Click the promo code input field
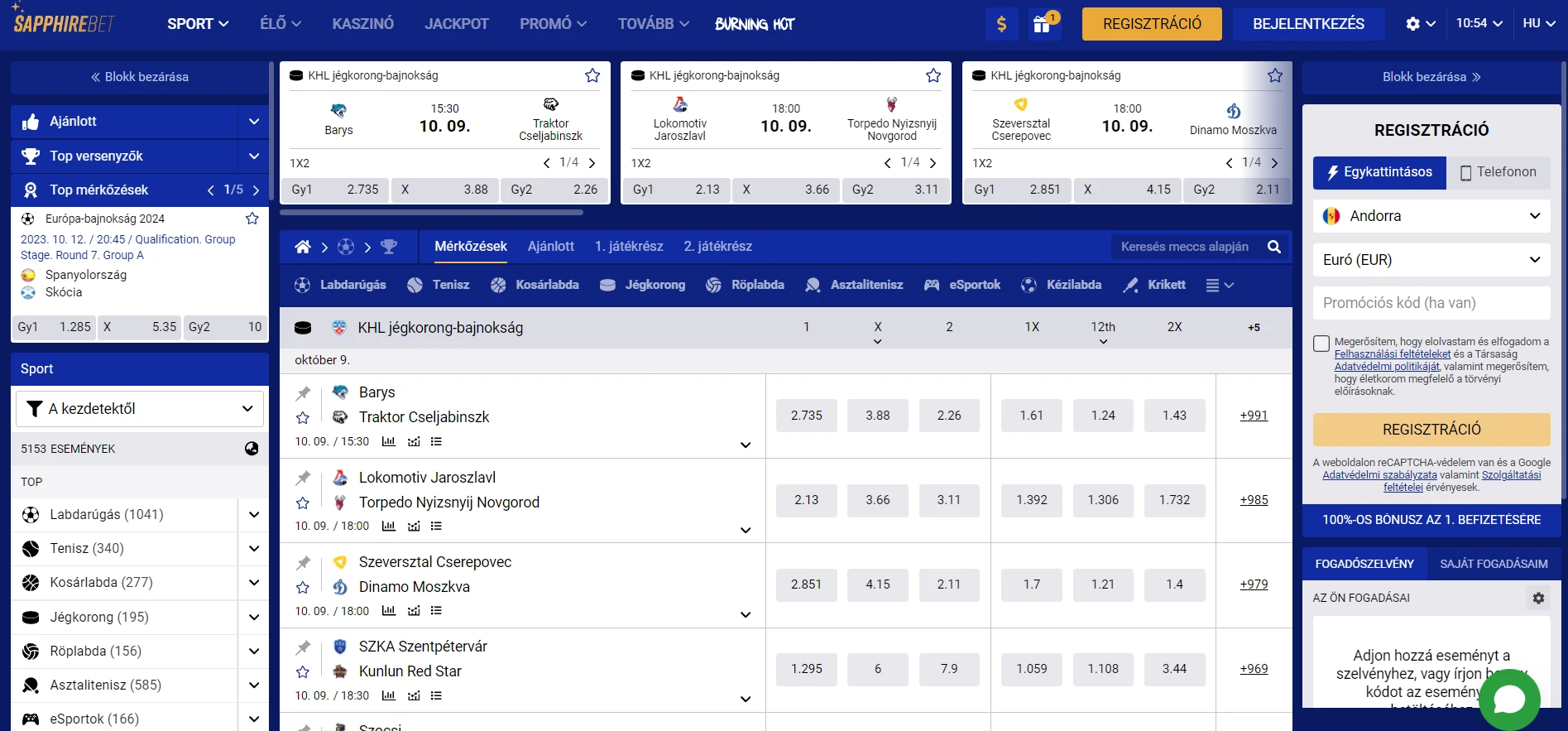 tap(1431, 303)
